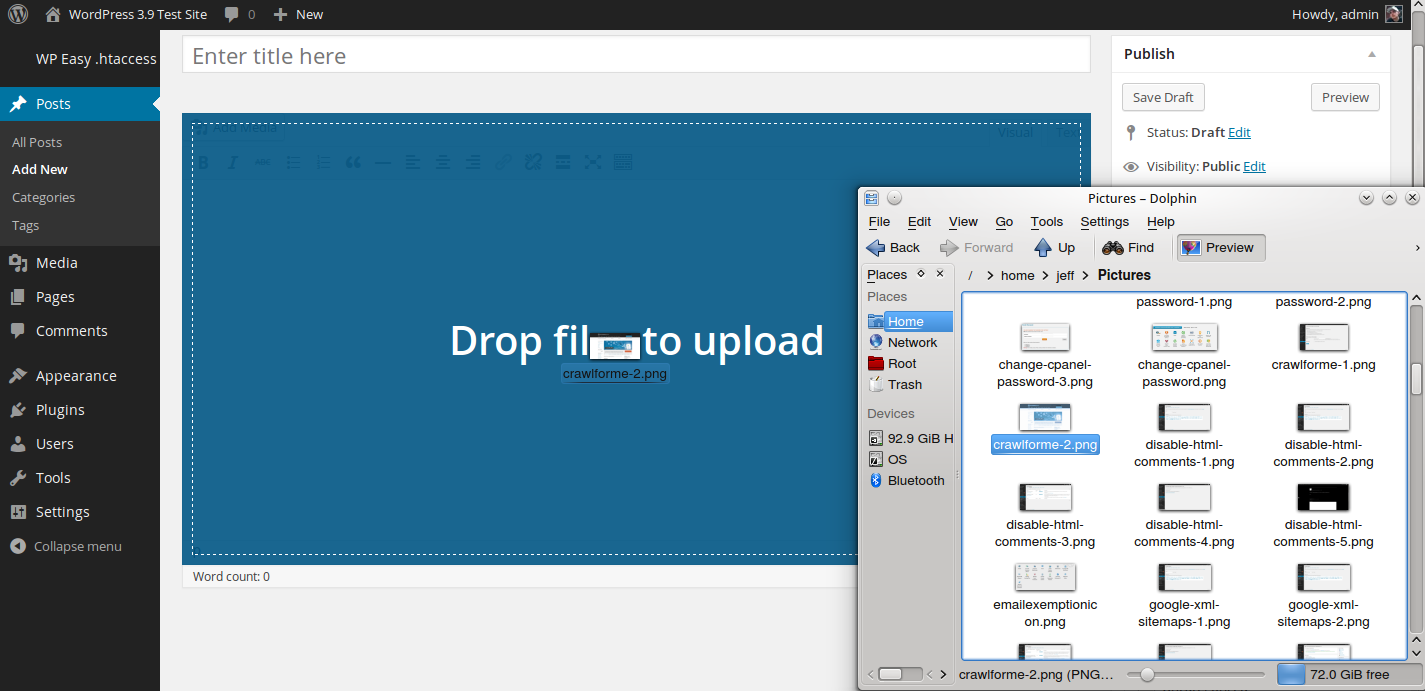This screenshot has width=1425, height=691.
Task: Select the Bluetooth device icon
Action: (x=876, y=481)
